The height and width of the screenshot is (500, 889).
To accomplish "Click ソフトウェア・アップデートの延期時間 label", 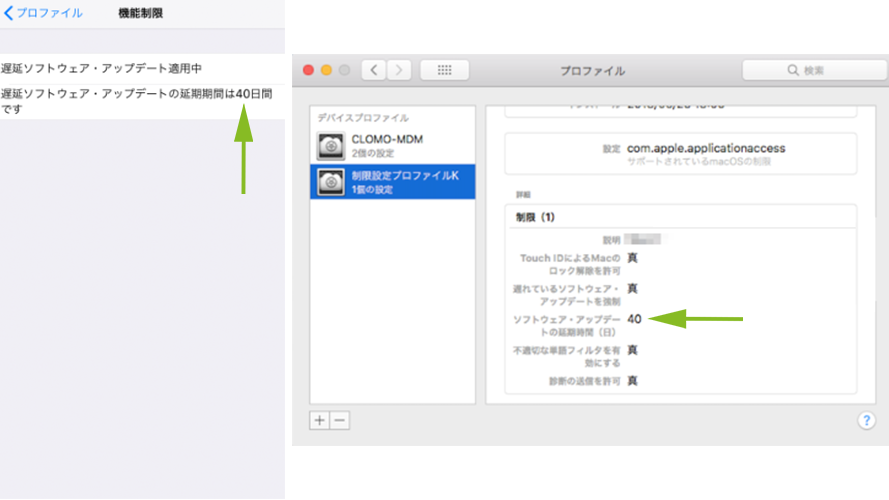I will 566,326.
